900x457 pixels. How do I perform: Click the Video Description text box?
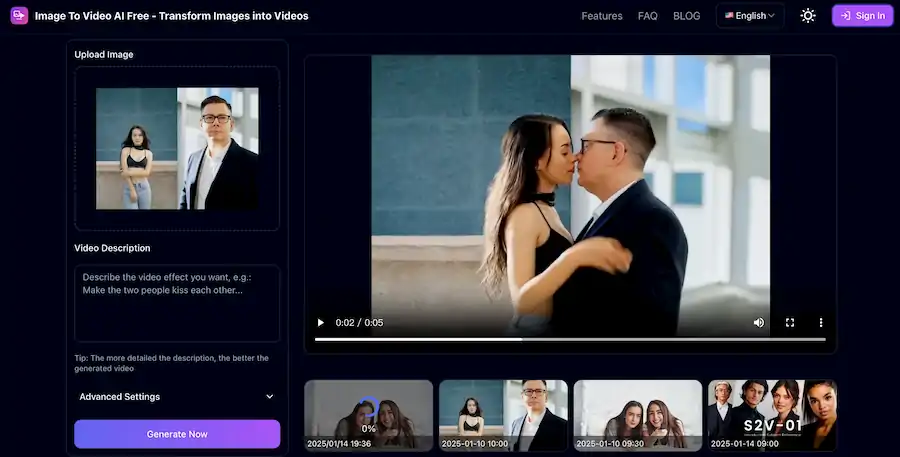(x=177, y=303)
